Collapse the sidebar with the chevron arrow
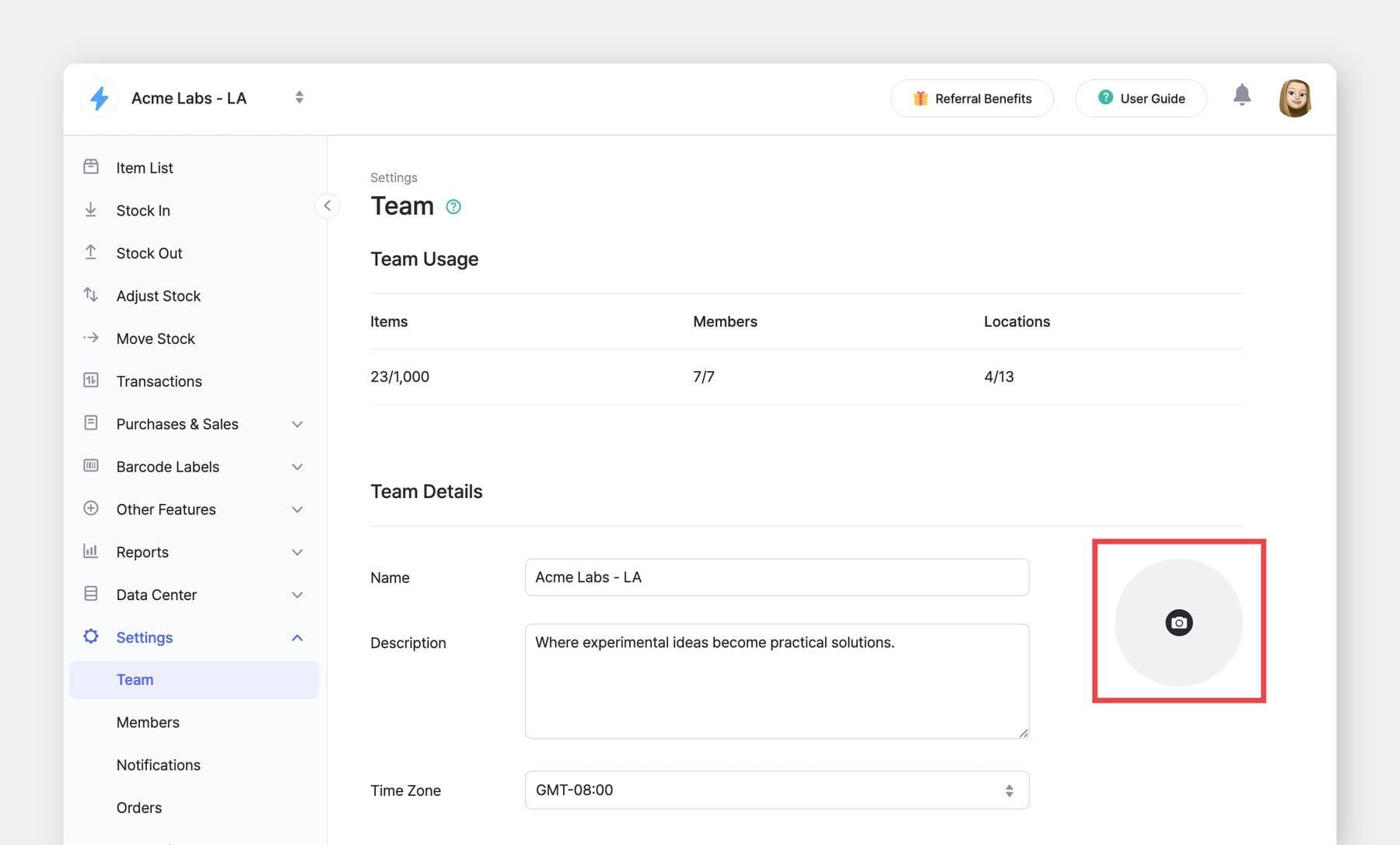The image size is (1400, 845). click(327, 205)
